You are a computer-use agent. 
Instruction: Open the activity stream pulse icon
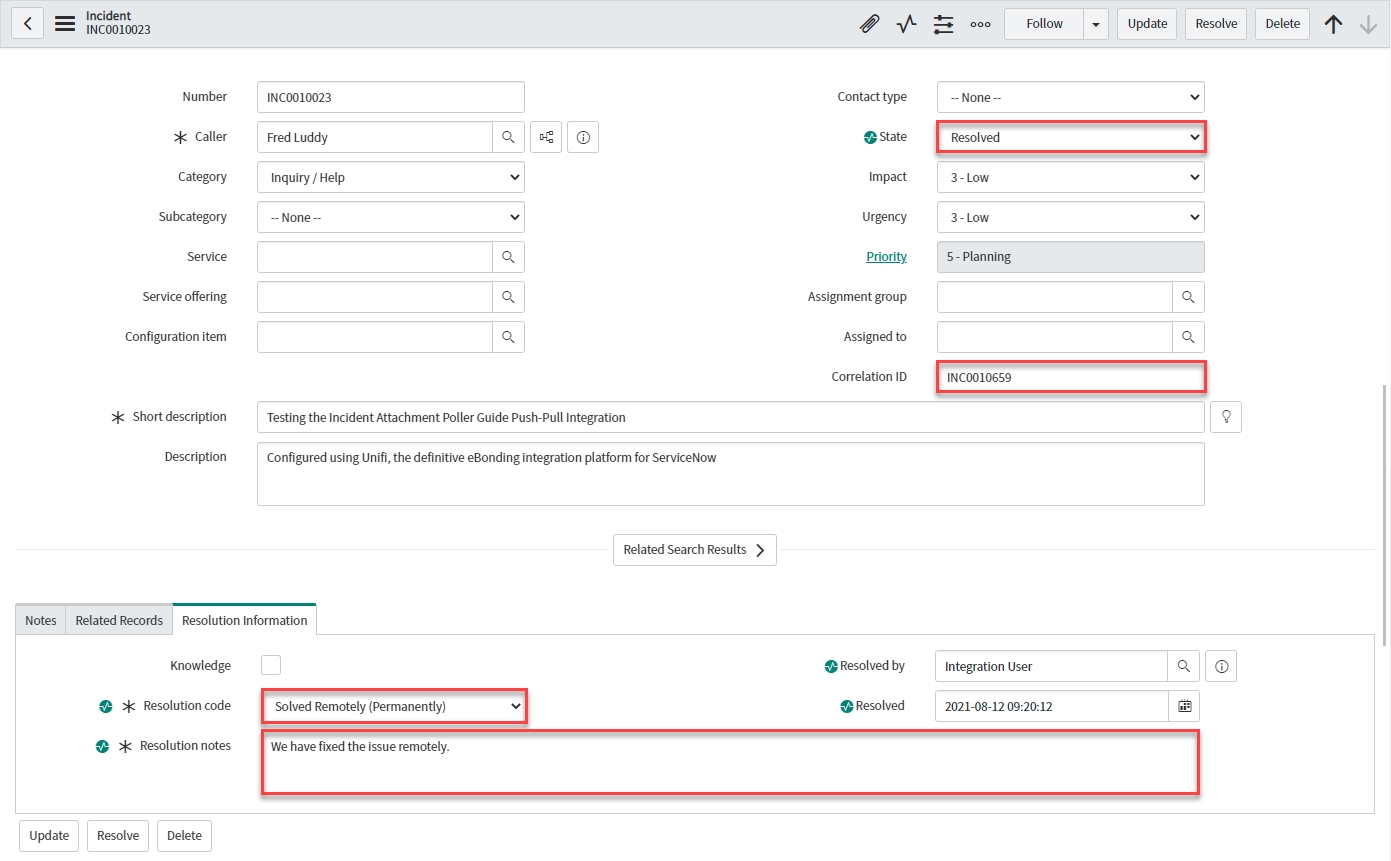point(906,24)
